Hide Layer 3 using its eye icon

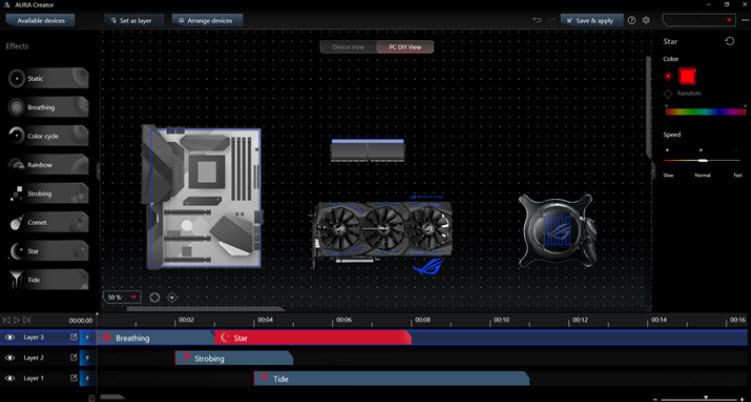(10, 337)
